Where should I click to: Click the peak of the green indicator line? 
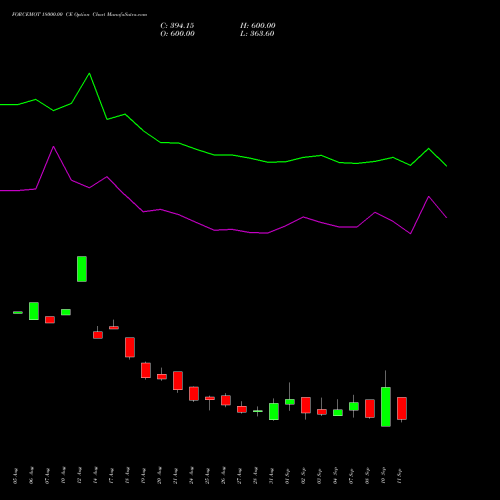coord(89,73)
